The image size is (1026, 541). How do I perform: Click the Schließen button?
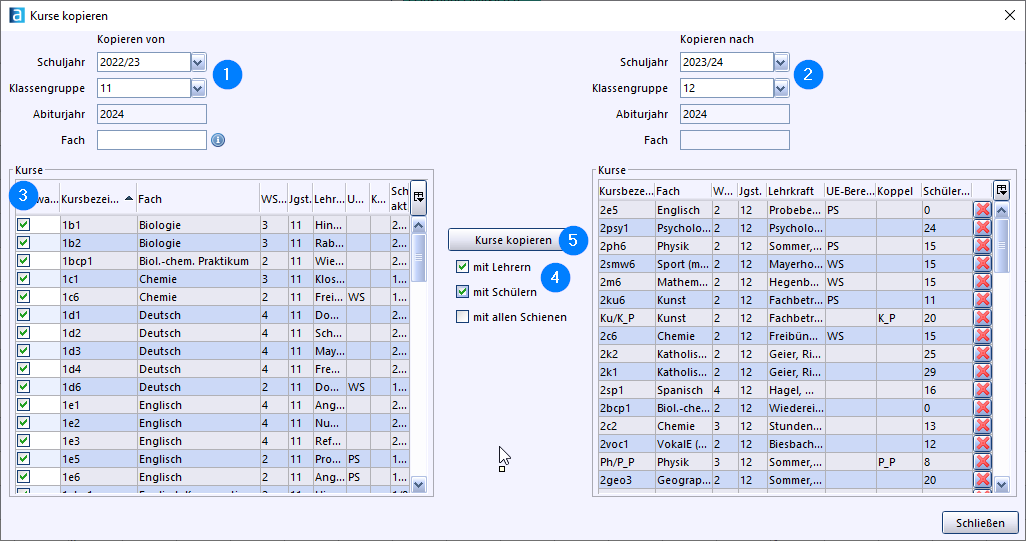pos(980,523)
